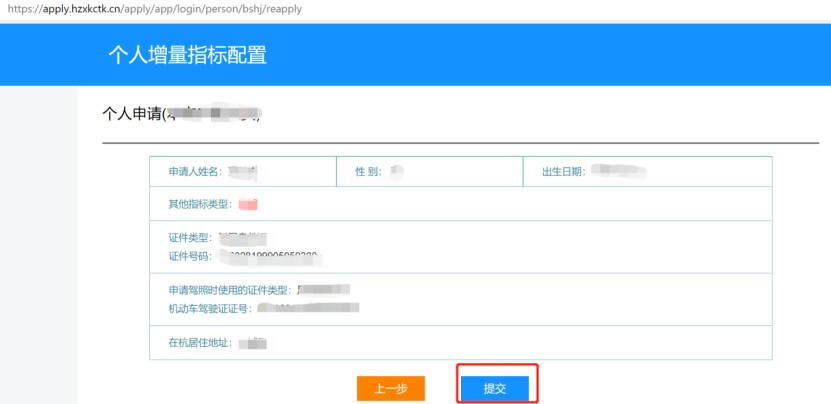The width and height of the screenshot is (831, 404).
Task: Click the 证件号码 label
Action: 190,256
